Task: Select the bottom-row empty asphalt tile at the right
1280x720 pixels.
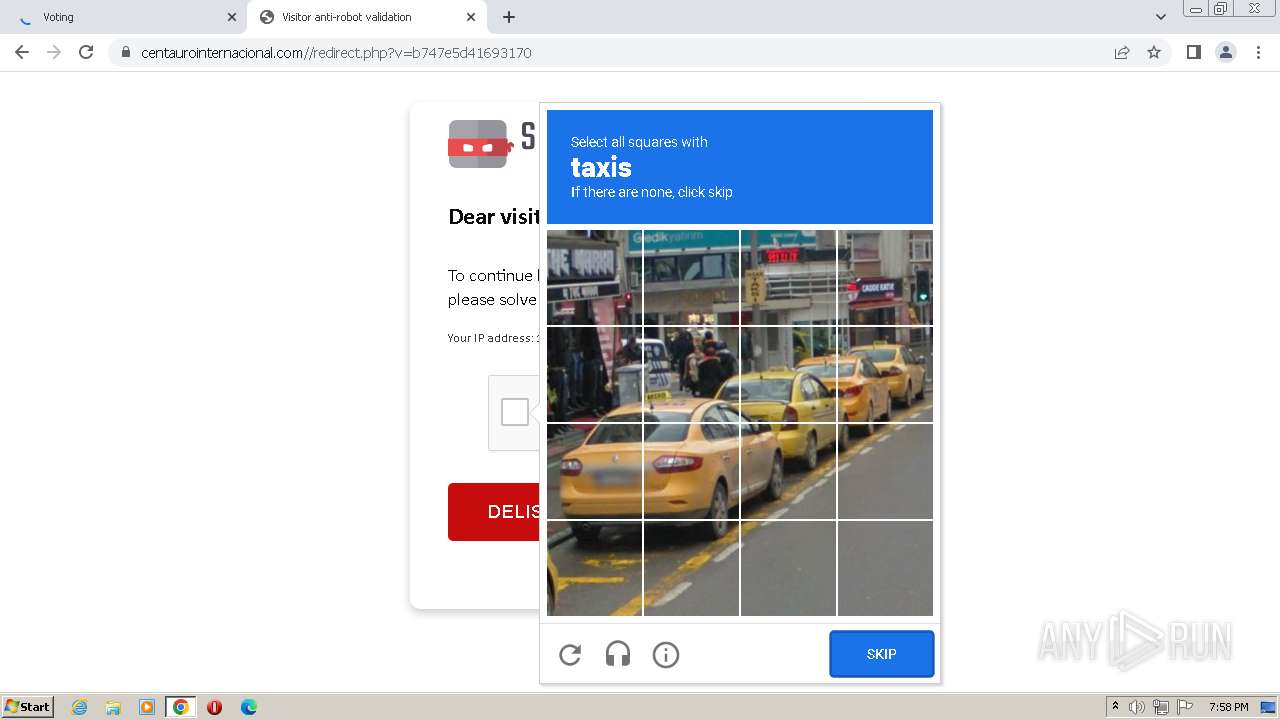Action: 885,568
